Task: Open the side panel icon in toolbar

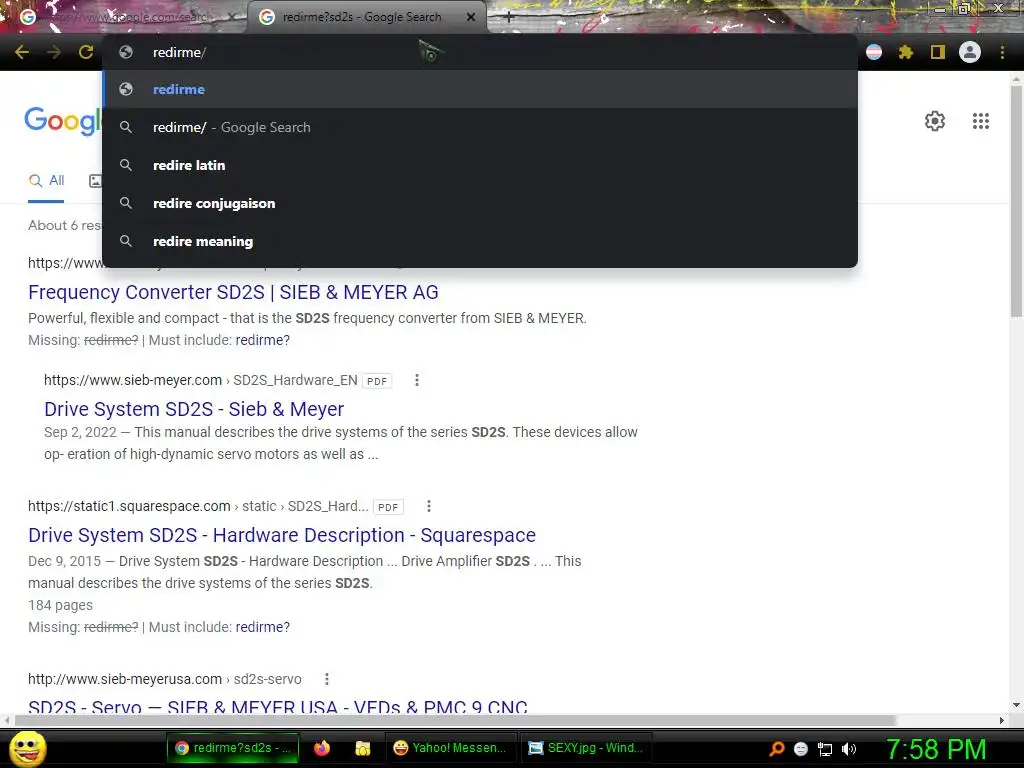Action: (x=938, y=52)
